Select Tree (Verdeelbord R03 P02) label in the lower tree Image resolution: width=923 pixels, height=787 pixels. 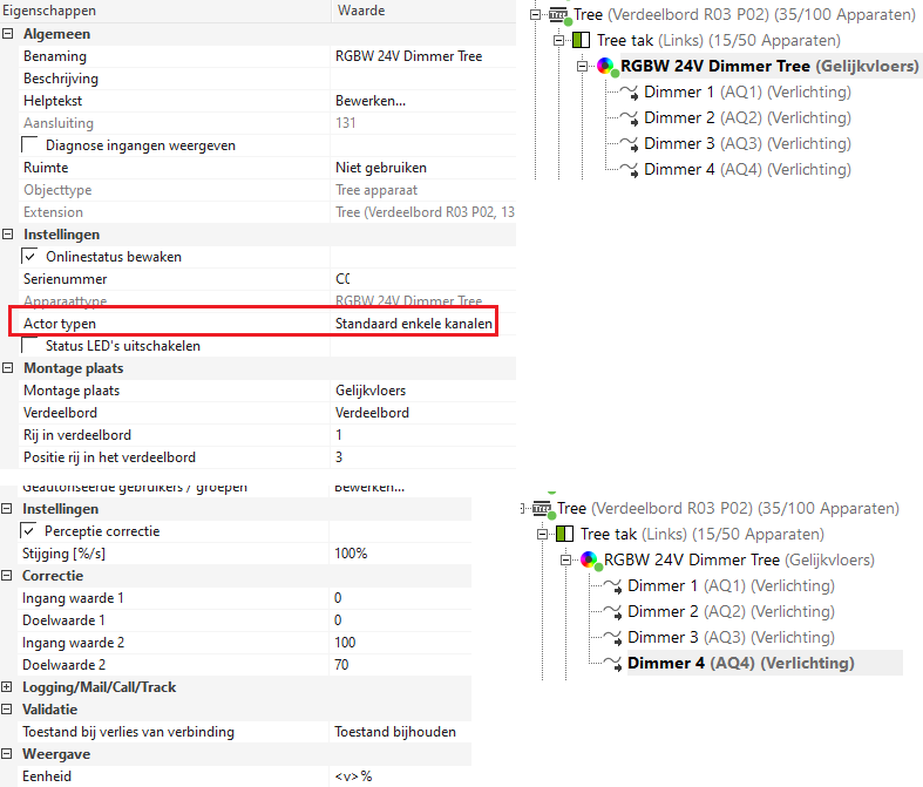click(728, 509)
